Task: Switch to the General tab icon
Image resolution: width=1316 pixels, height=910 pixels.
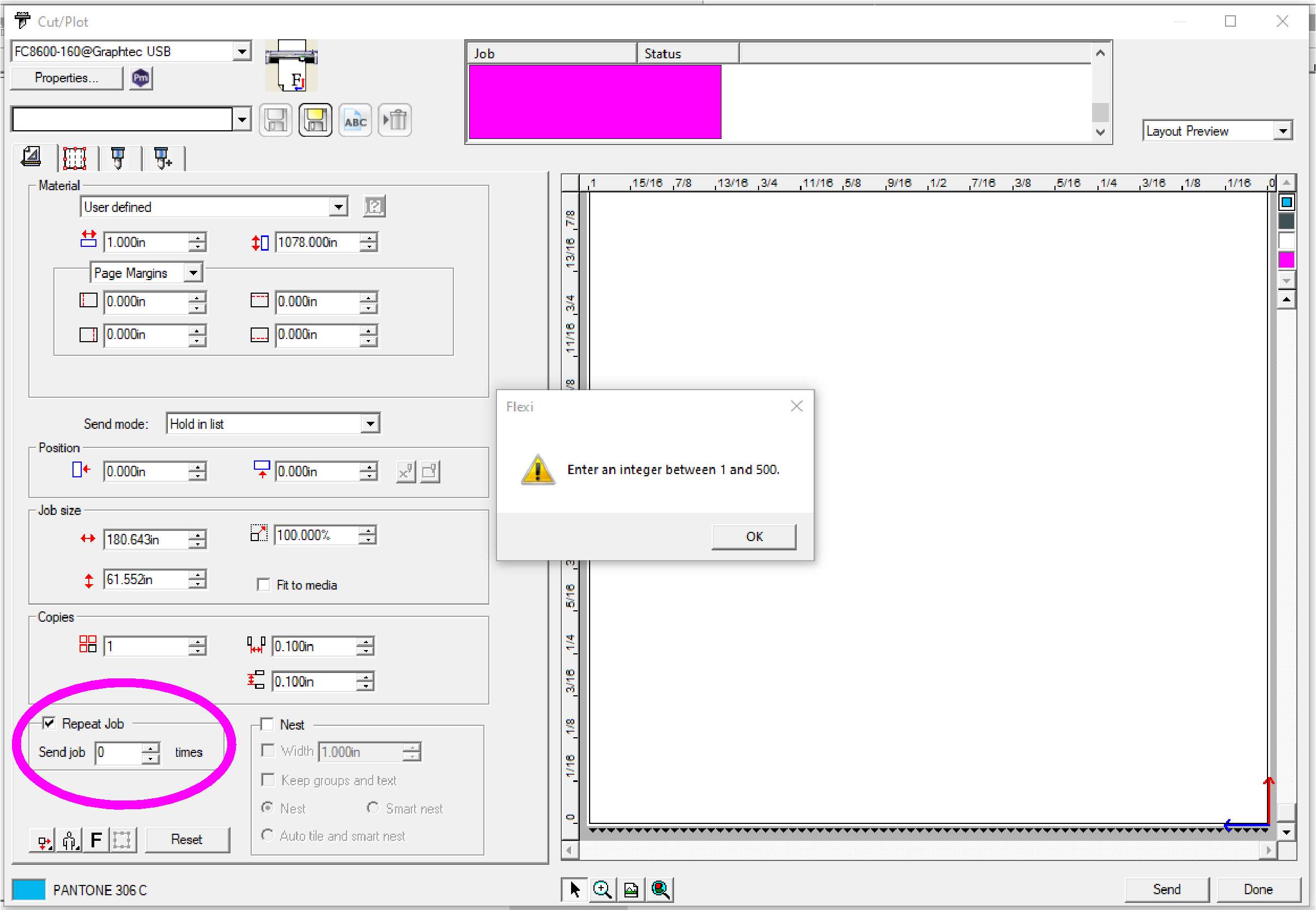Action: pyautogui.click(x=32, y=157)
